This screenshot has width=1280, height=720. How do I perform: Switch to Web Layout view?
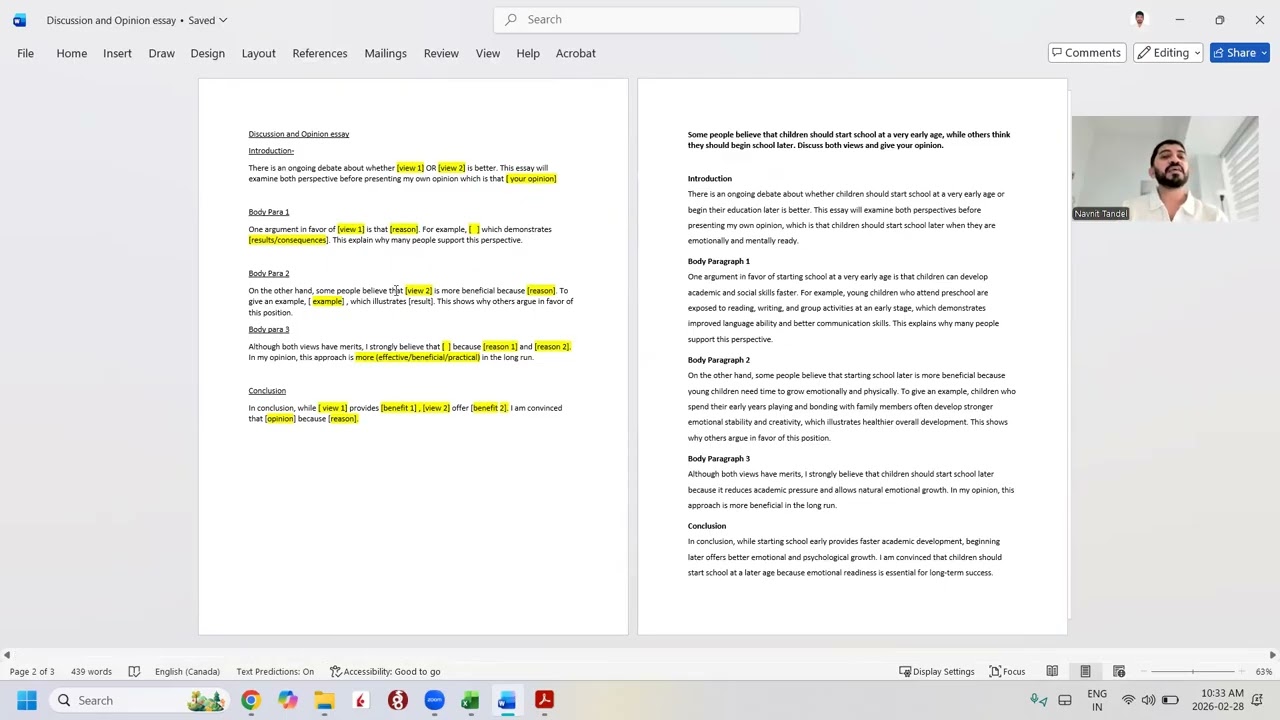coord(1119,671)
